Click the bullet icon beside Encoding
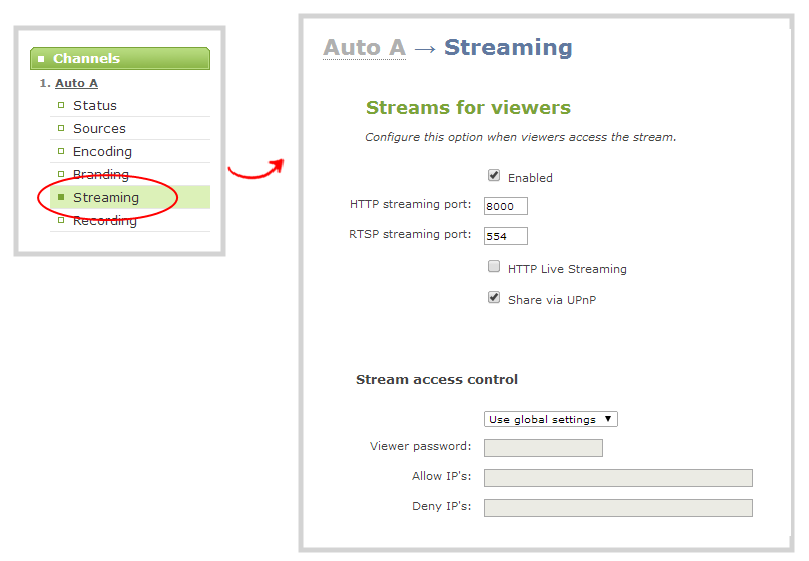809x561 pixels. pos(61,151)
